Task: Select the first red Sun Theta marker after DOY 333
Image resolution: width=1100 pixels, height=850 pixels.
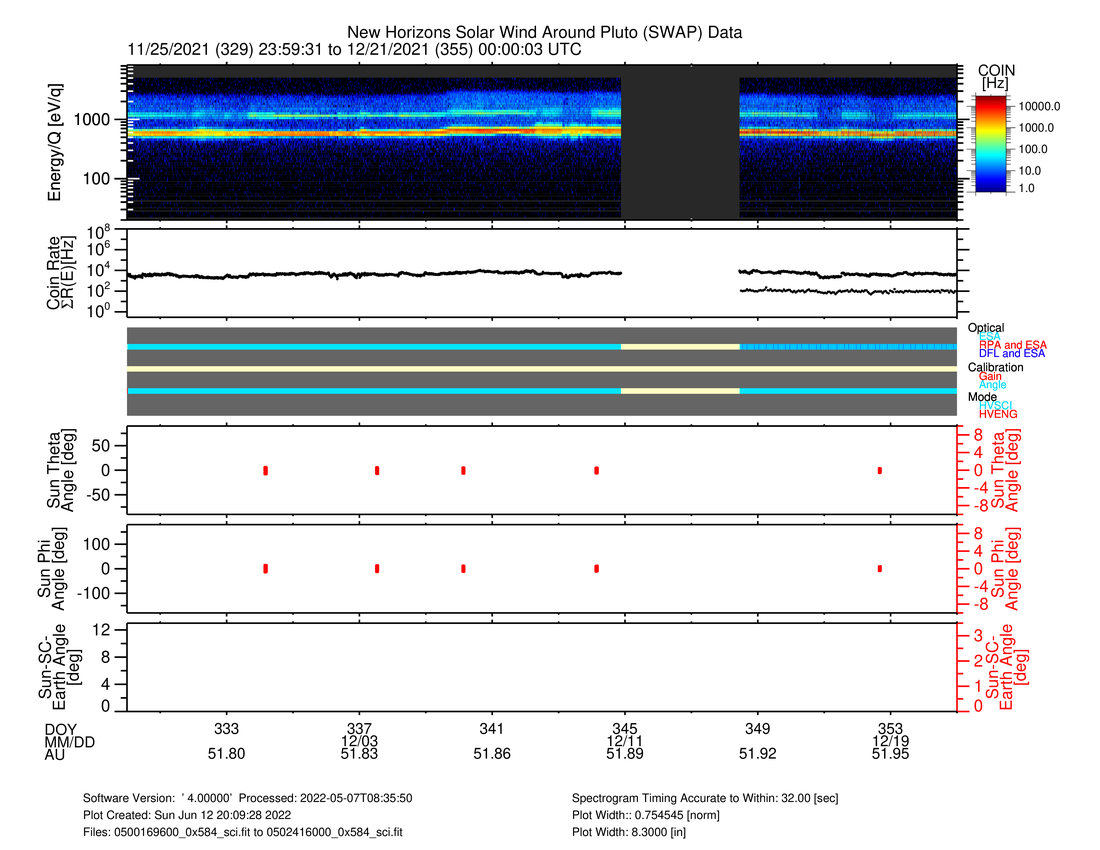Action: click(266, 470)
